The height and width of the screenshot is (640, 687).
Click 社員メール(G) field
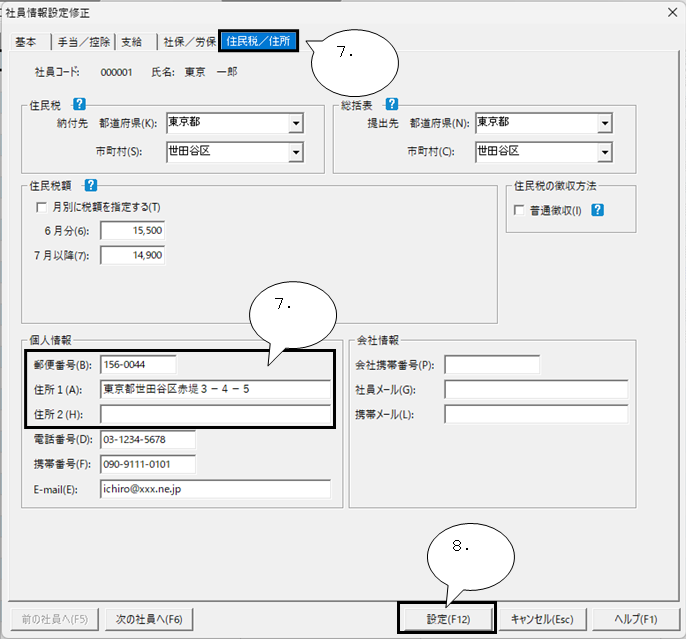[x=536, y=389]
